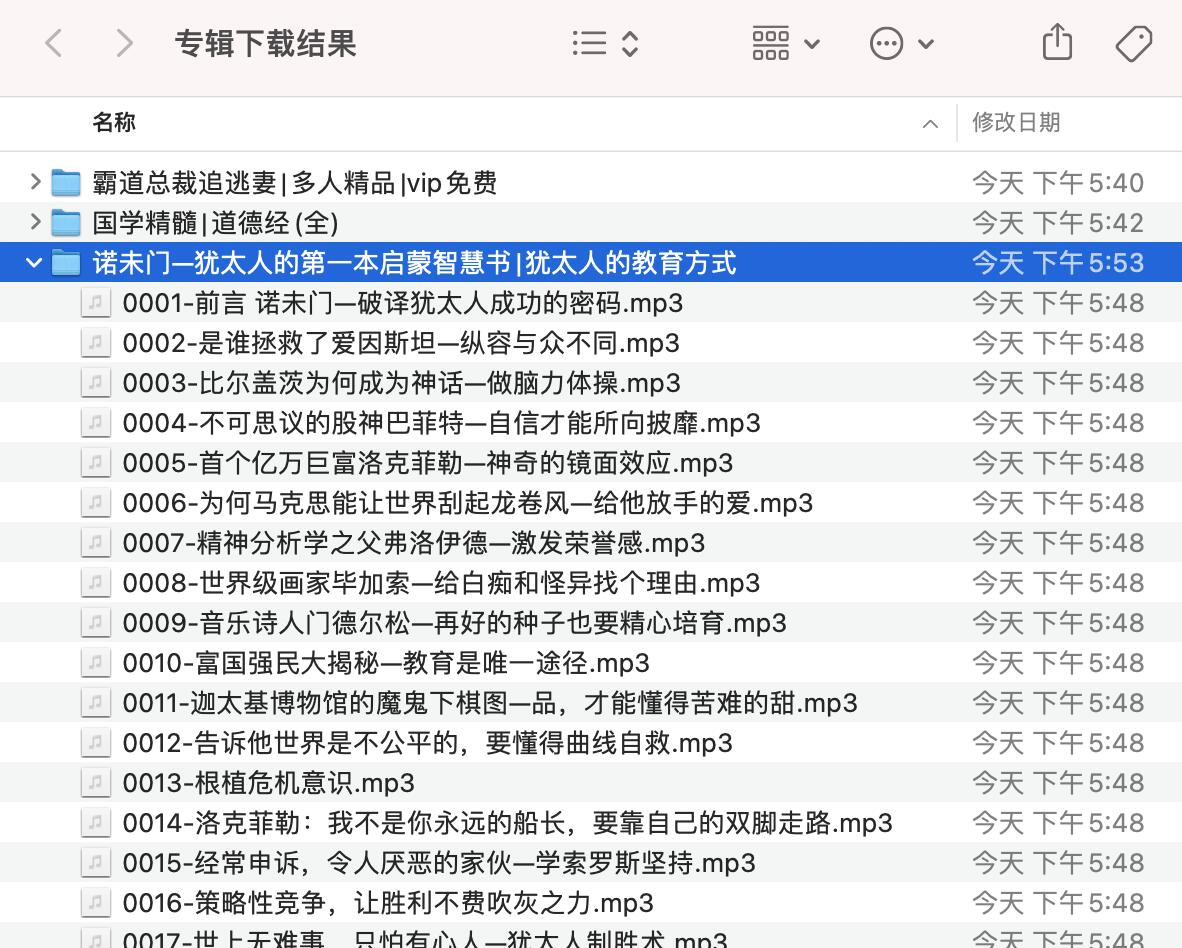
Task: Click audio icon of 0001-前言 file
Action: point(96,302)
